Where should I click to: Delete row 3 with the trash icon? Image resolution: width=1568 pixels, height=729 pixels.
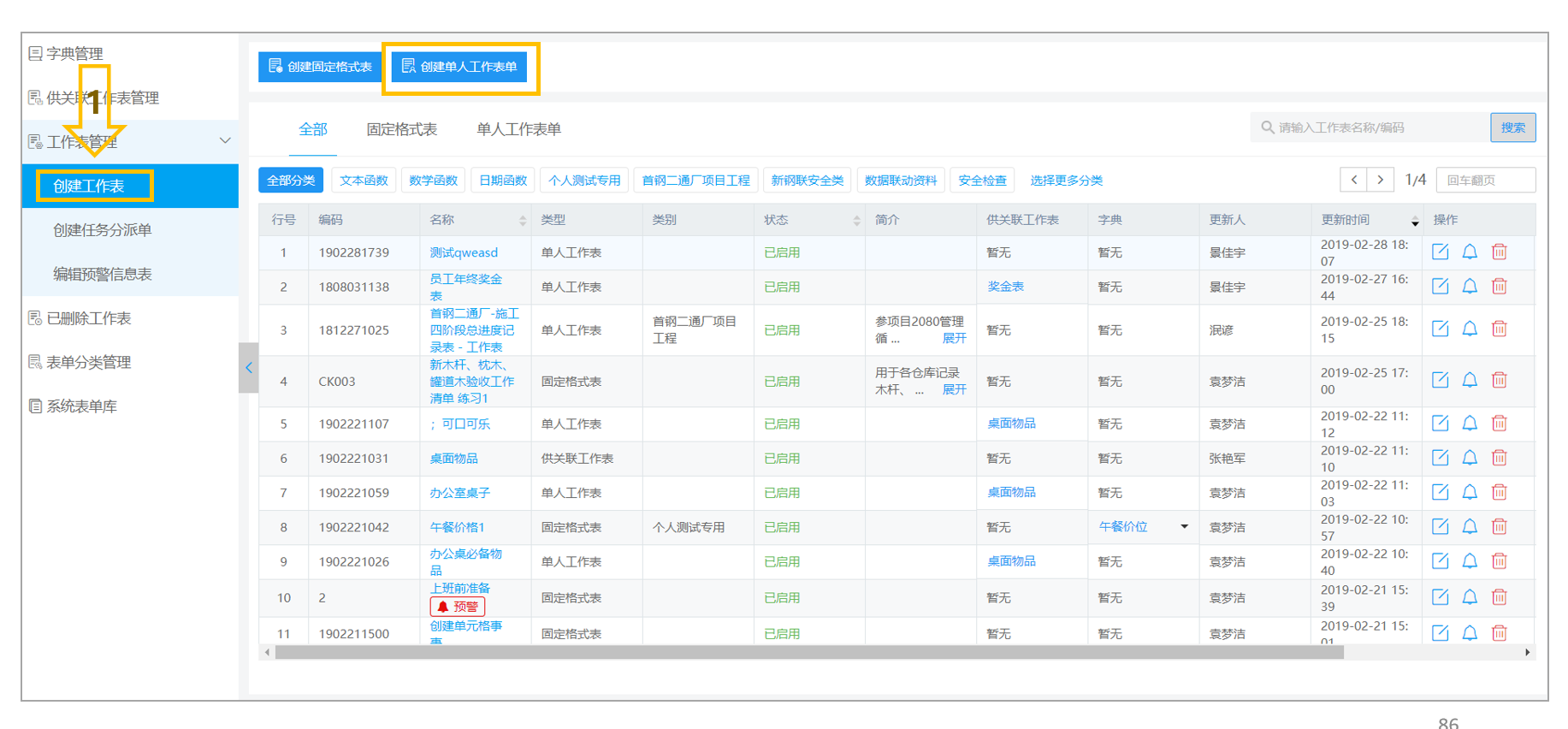point(1500,329)
